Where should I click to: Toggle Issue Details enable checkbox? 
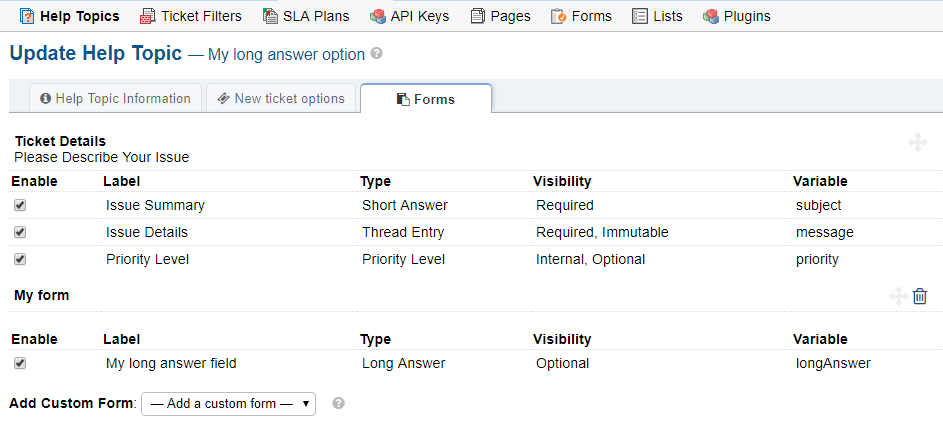(20, 232)
